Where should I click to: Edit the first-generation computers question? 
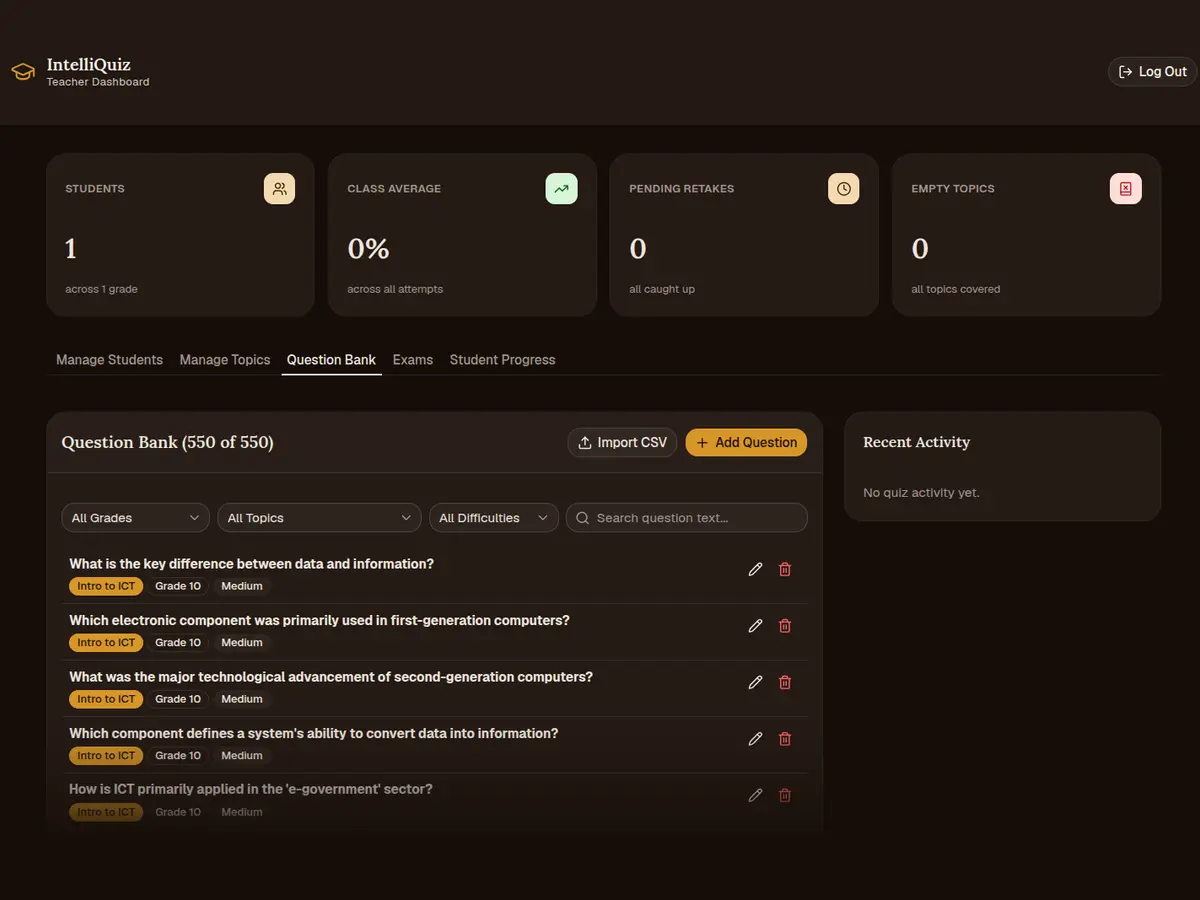[755, 625]
